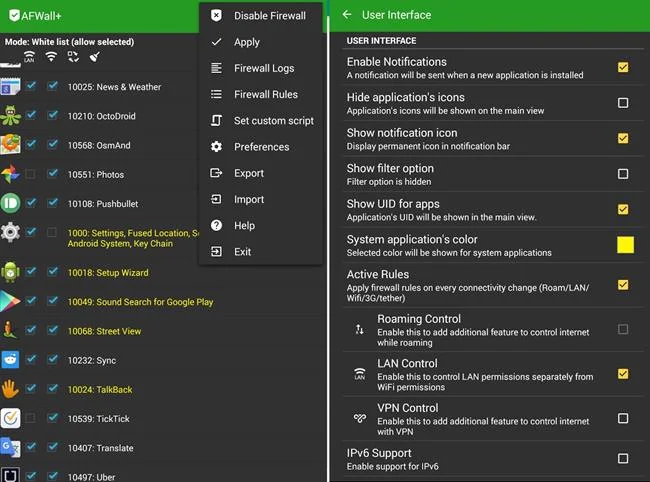Toggle Show notification icon checkbox
Image resolution: width=650 pixels, height=482 pixels.
tap(623, 138)
